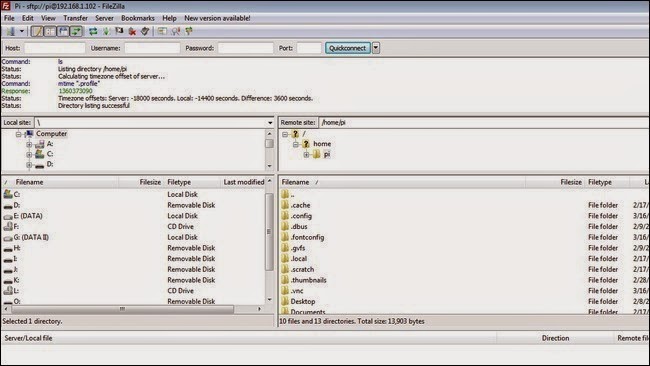Open the View menu

click(48, 18)
